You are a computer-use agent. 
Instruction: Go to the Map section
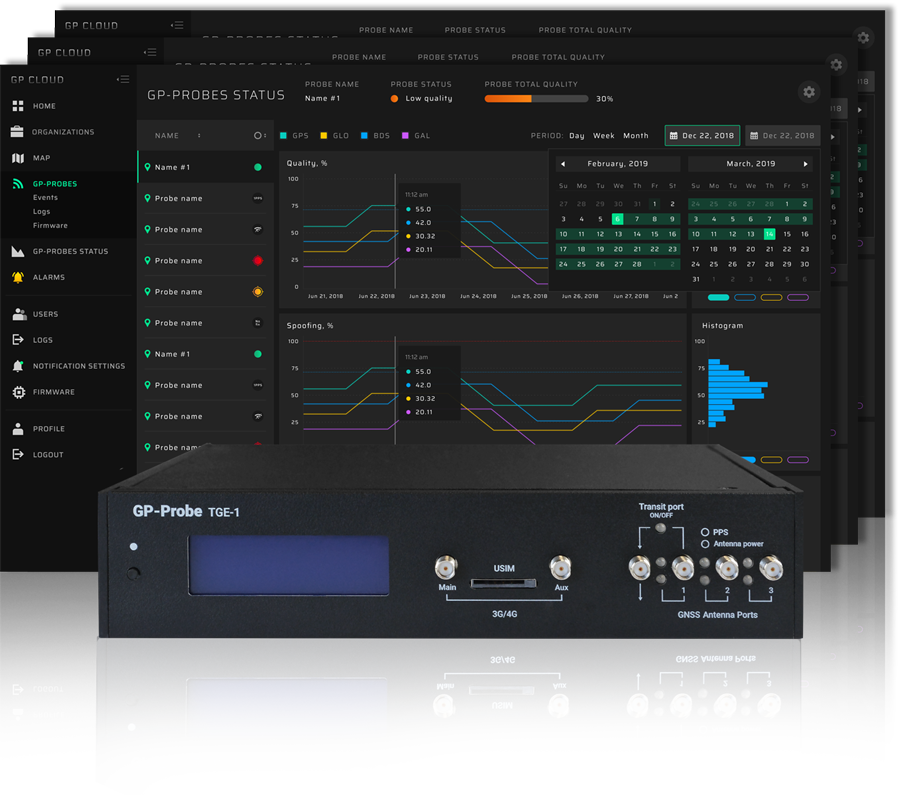(31, 158)
